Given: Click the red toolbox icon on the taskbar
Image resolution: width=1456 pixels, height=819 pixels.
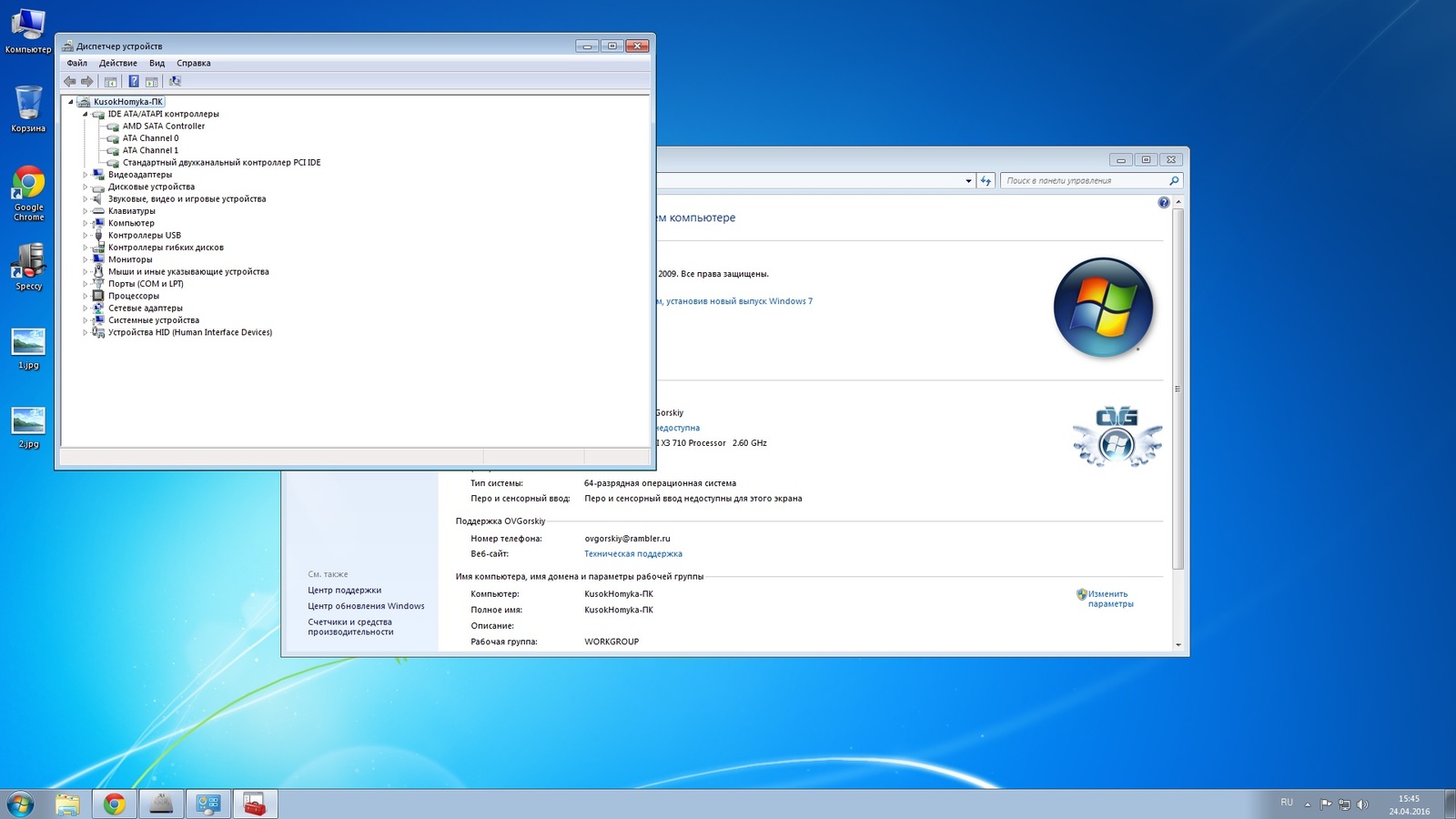Looking at the screenshot, I should pos(255,804).
